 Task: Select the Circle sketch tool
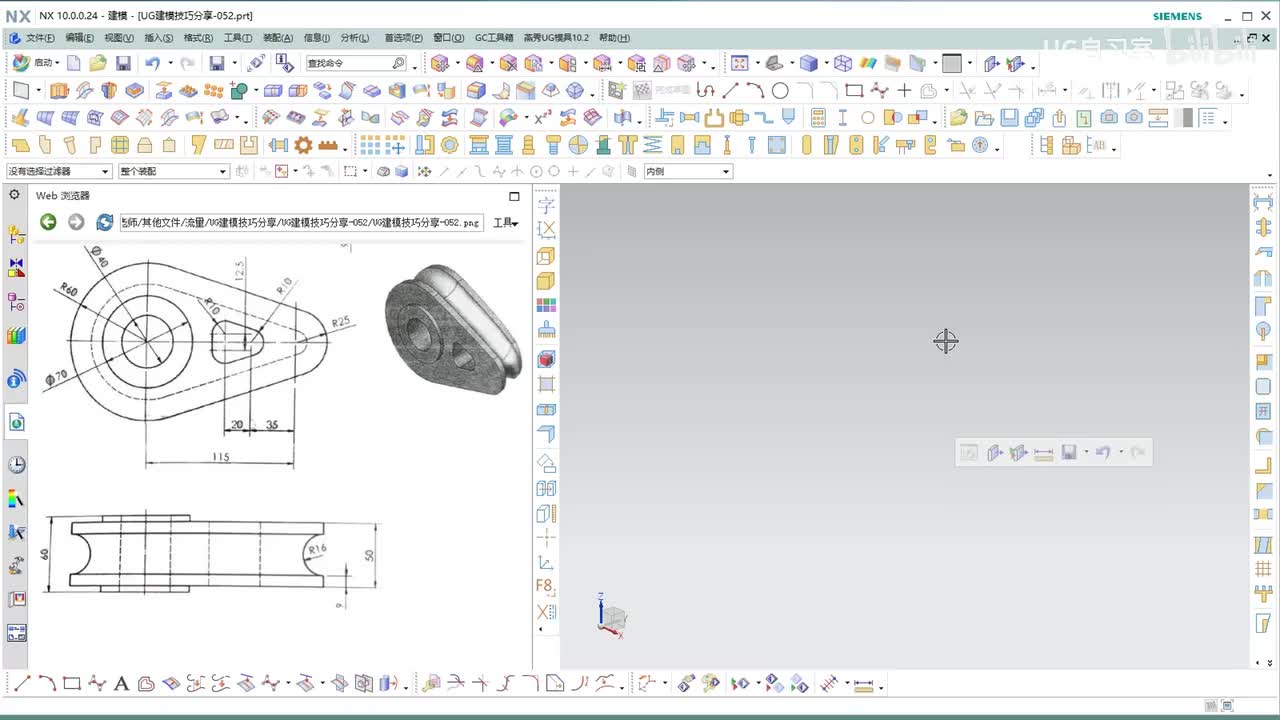pos(780,91)
